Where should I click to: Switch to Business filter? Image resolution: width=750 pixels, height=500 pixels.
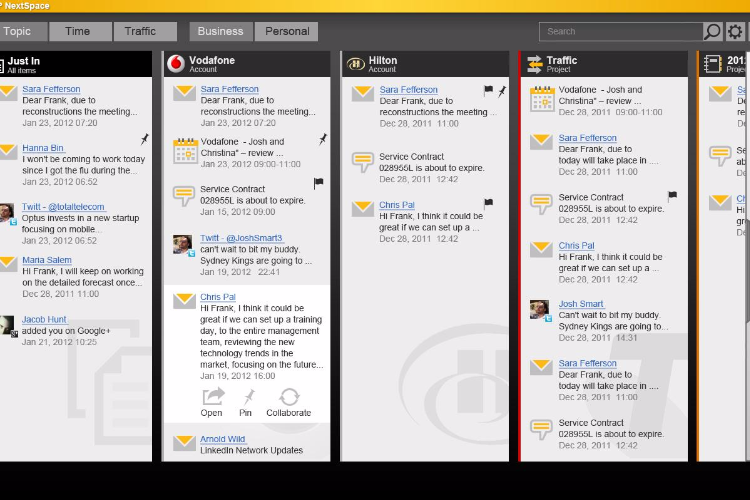pos(221,32)
